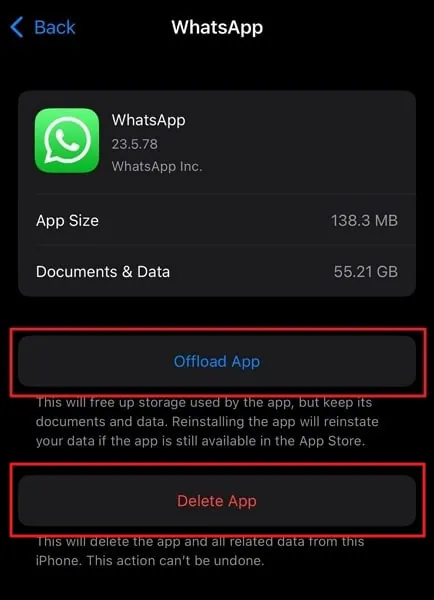
Task: Tap the words 'App Store' in the description
Action: click(330, 441)
